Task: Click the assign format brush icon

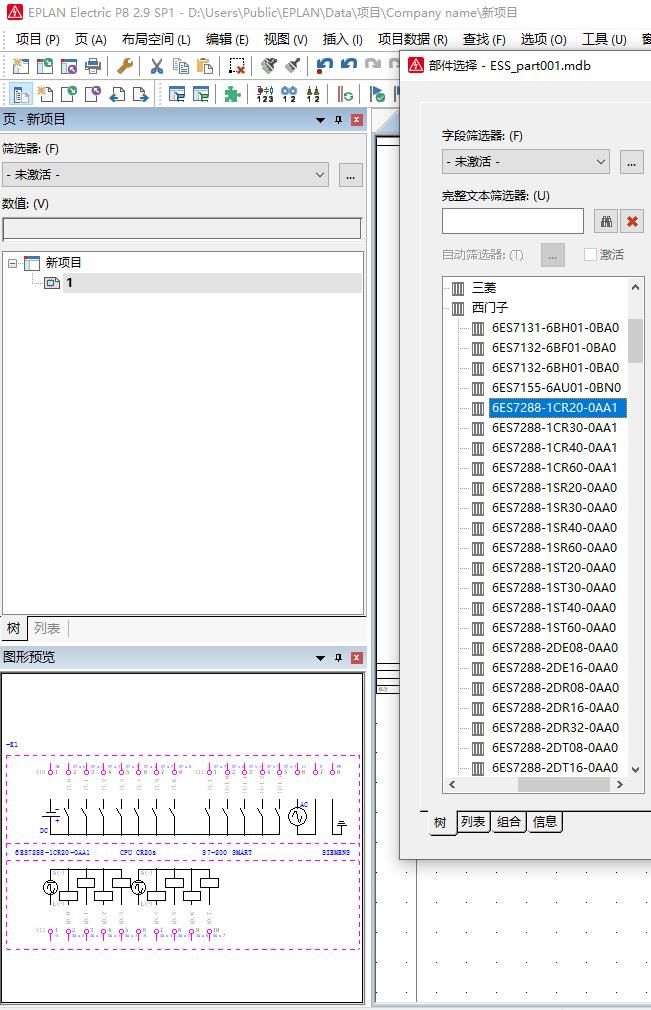Action: [293, 66]
